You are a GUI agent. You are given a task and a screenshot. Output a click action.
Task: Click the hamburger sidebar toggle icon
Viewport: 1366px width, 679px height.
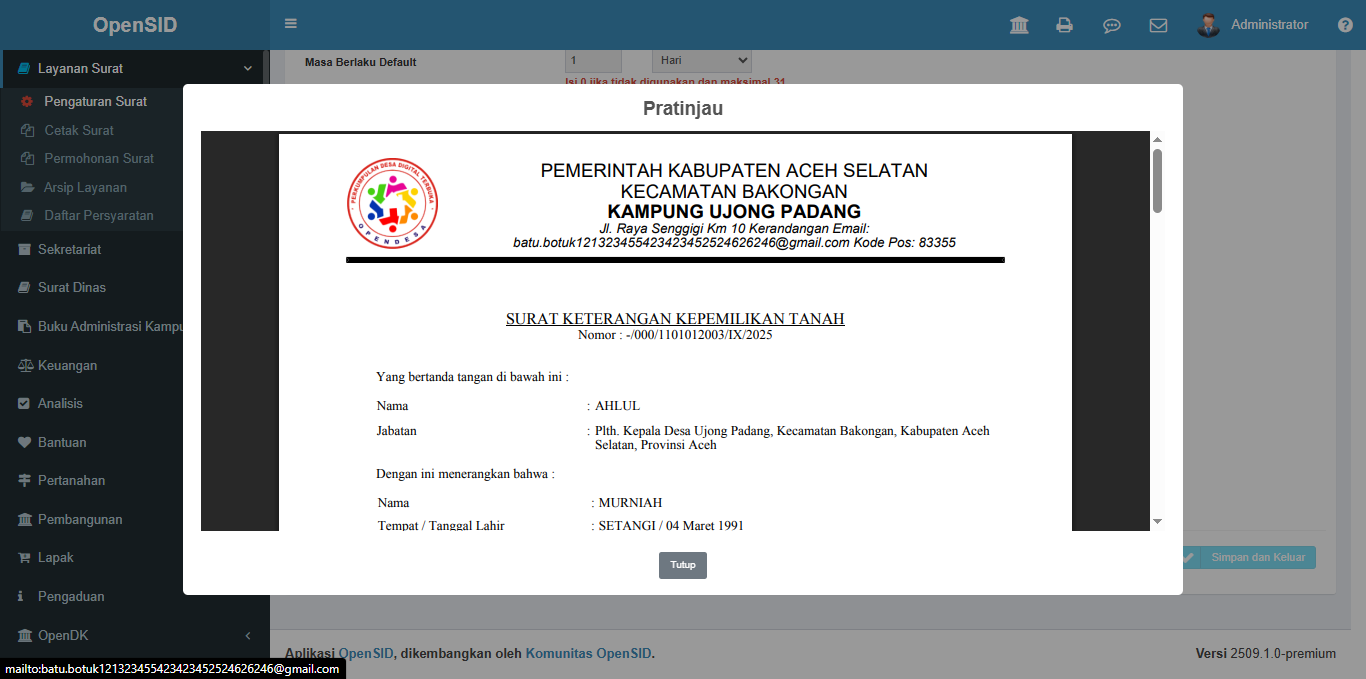pyautogui.click(x=291, y=24)
